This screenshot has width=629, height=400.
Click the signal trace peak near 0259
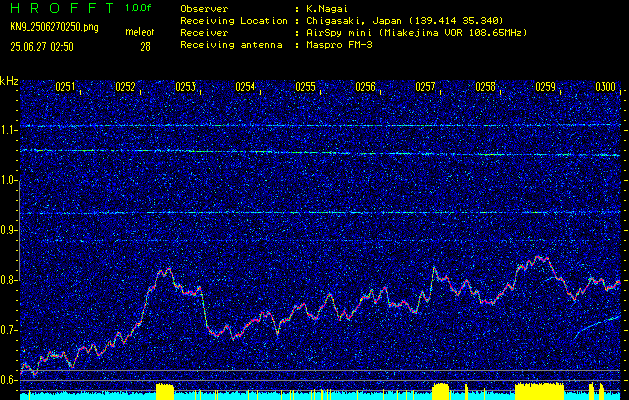pyautogui.click(x=540, y=258)
